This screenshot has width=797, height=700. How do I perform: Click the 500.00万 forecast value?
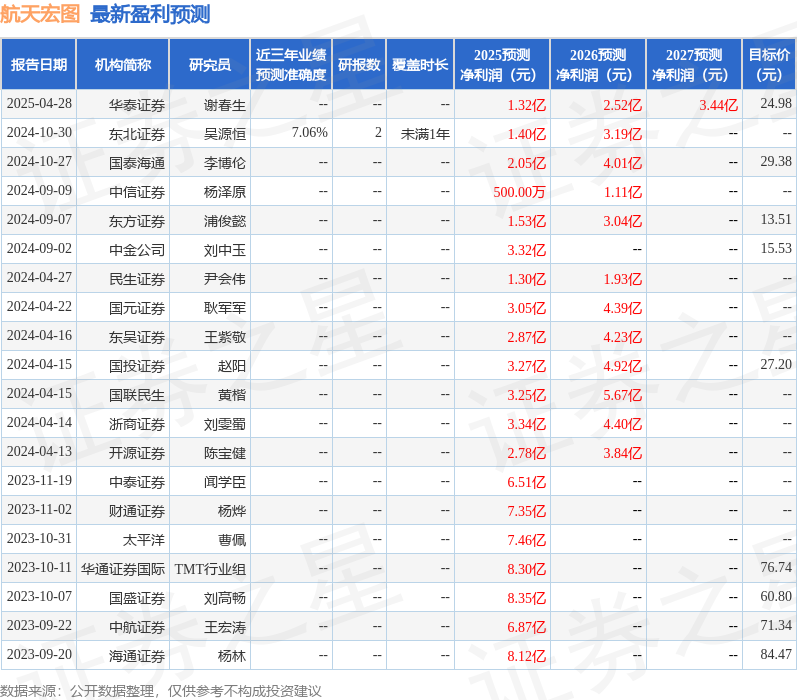point(519,192)
